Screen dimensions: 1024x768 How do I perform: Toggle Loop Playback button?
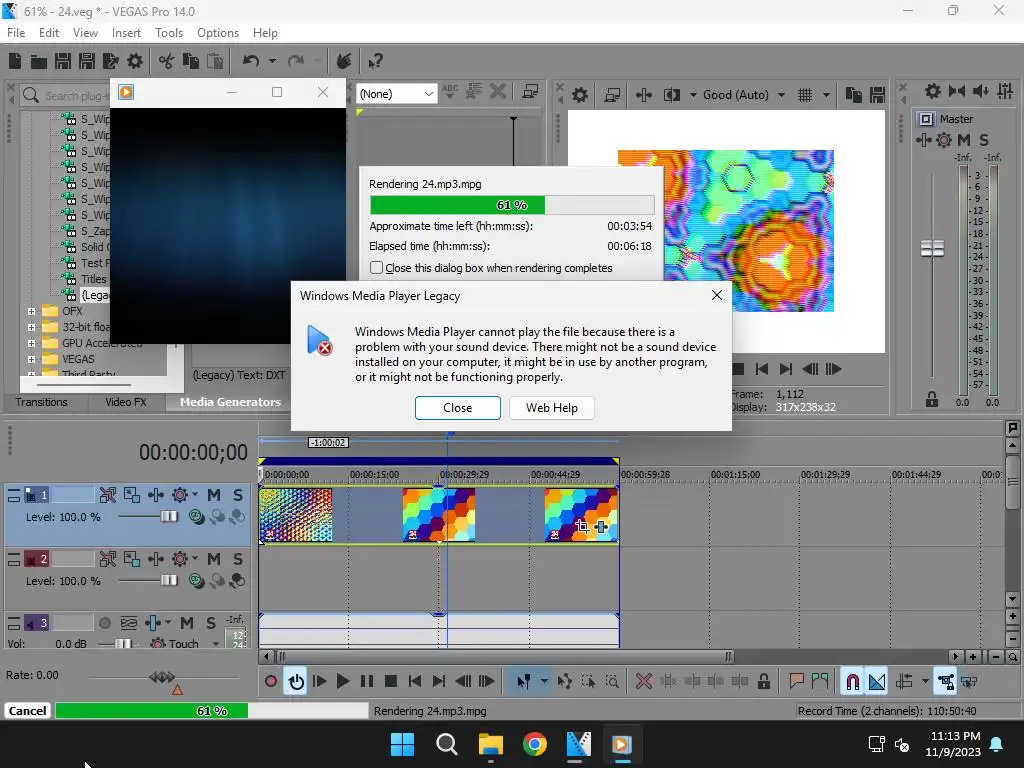coord(296,682)
